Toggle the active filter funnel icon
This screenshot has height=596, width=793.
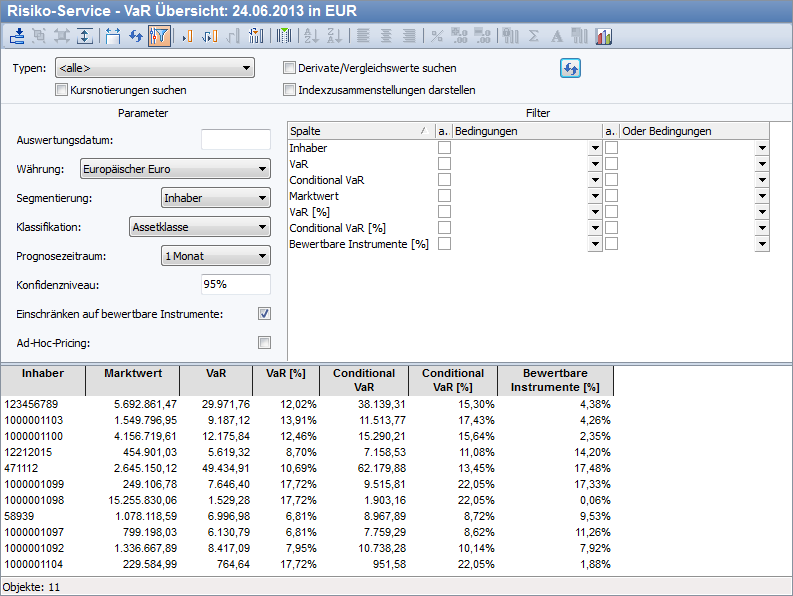158,36
